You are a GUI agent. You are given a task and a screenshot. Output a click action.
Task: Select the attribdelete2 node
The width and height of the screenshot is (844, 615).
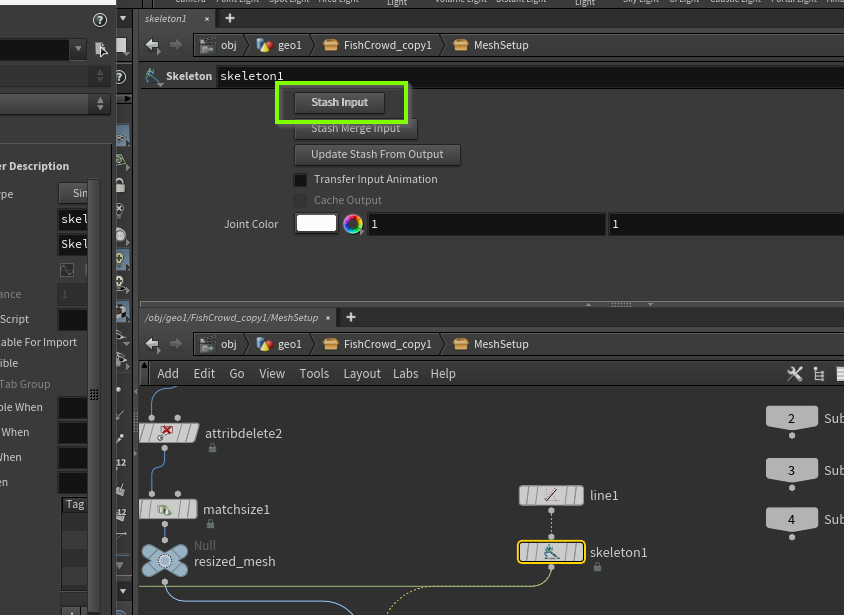169,433
